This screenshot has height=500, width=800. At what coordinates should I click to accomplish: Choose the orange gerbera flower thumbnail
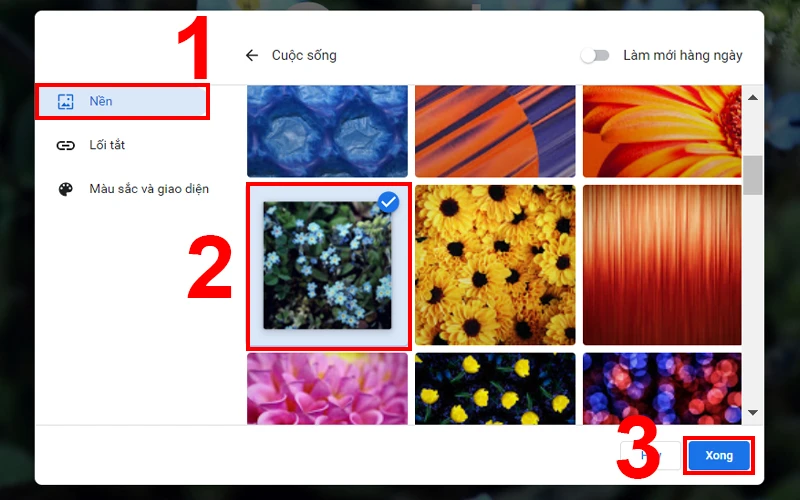(x=662, y=131)
